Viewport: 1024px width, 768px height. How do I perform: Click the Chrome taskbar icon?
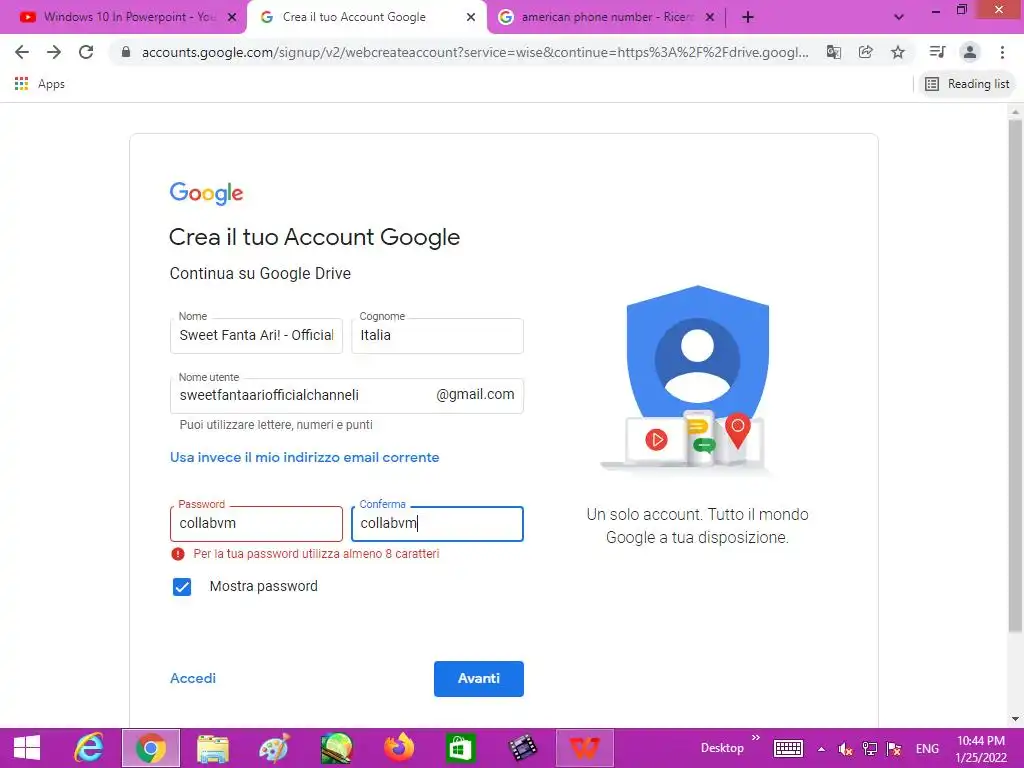click(151, 748)
